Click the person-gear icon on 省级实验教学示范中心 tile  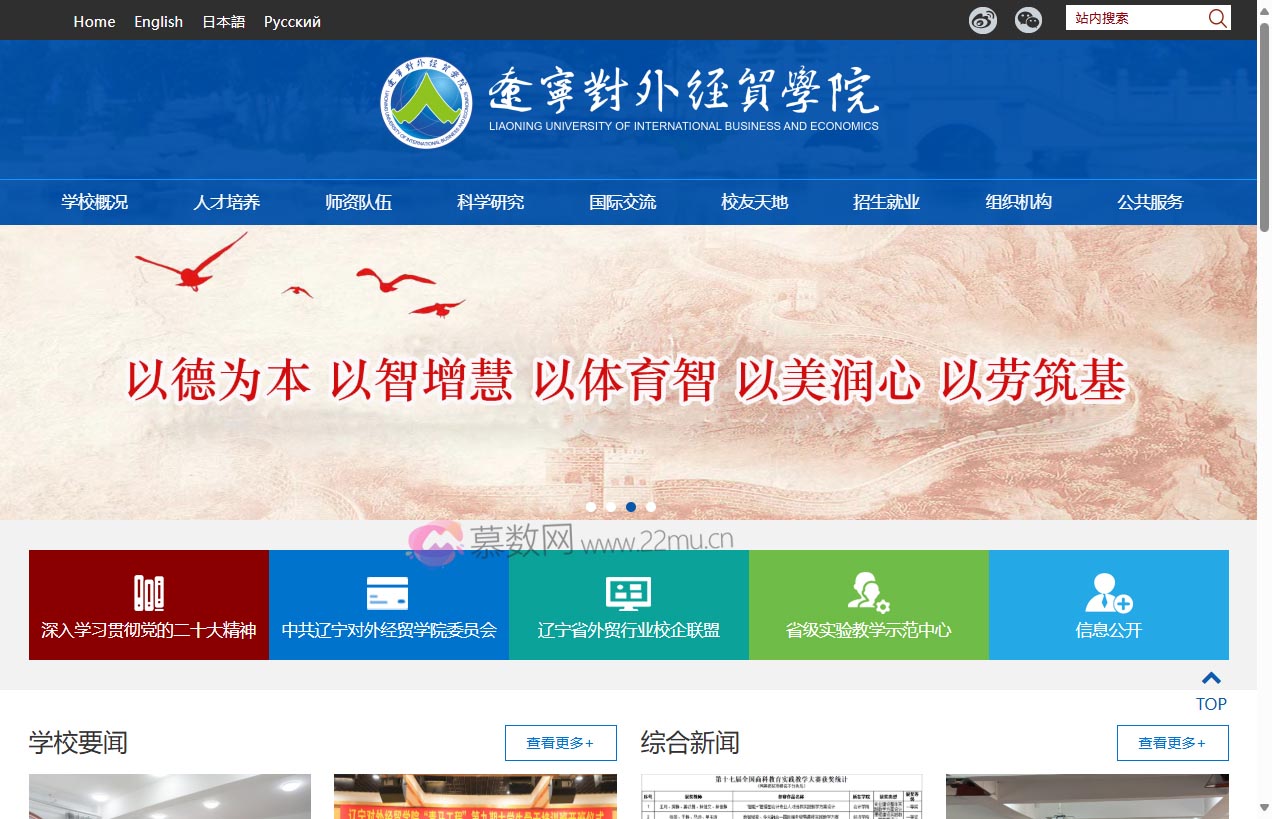coord(868,590)
